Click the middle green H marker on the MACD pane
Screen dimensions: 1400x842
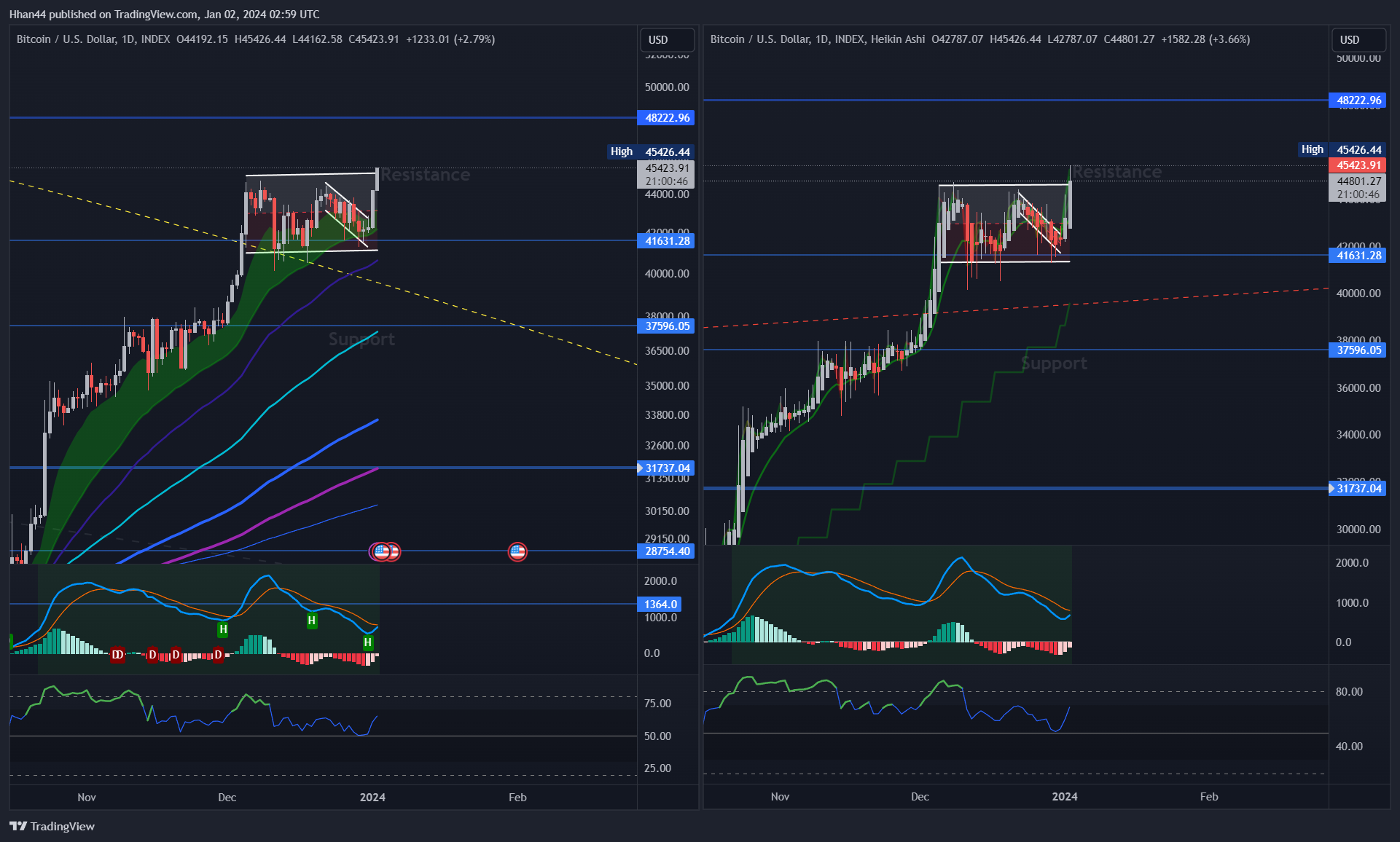[x=312, y=621]
